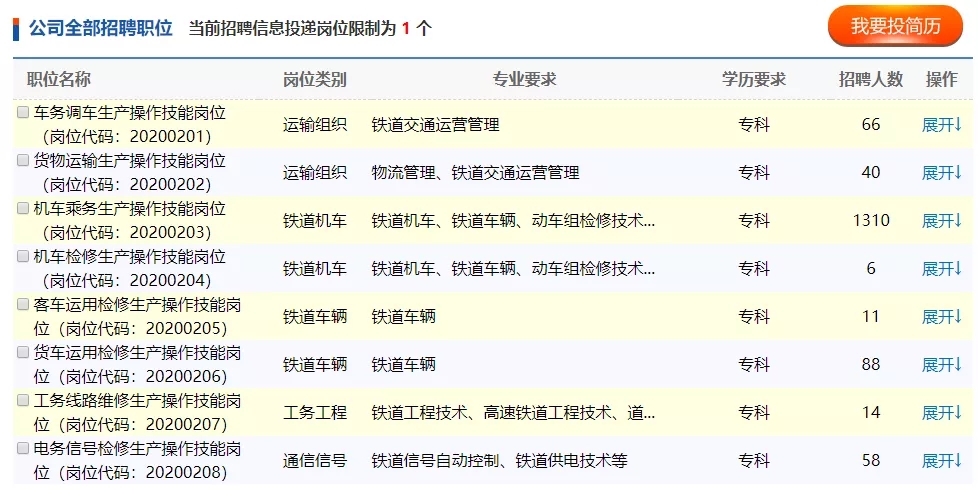Select the 货车运用检修 position checkbox
The height and width of the screenshot is (493, 978).
(23, 353)
